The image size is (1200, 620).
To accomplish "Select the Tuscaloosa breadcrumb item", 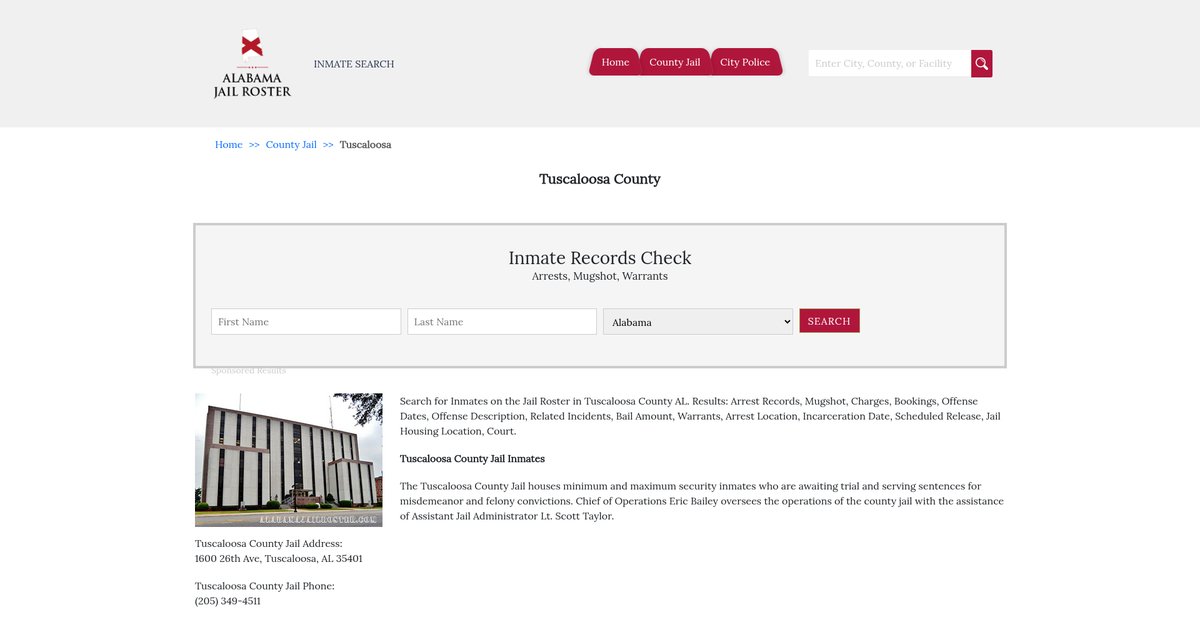I will (365, 145).
